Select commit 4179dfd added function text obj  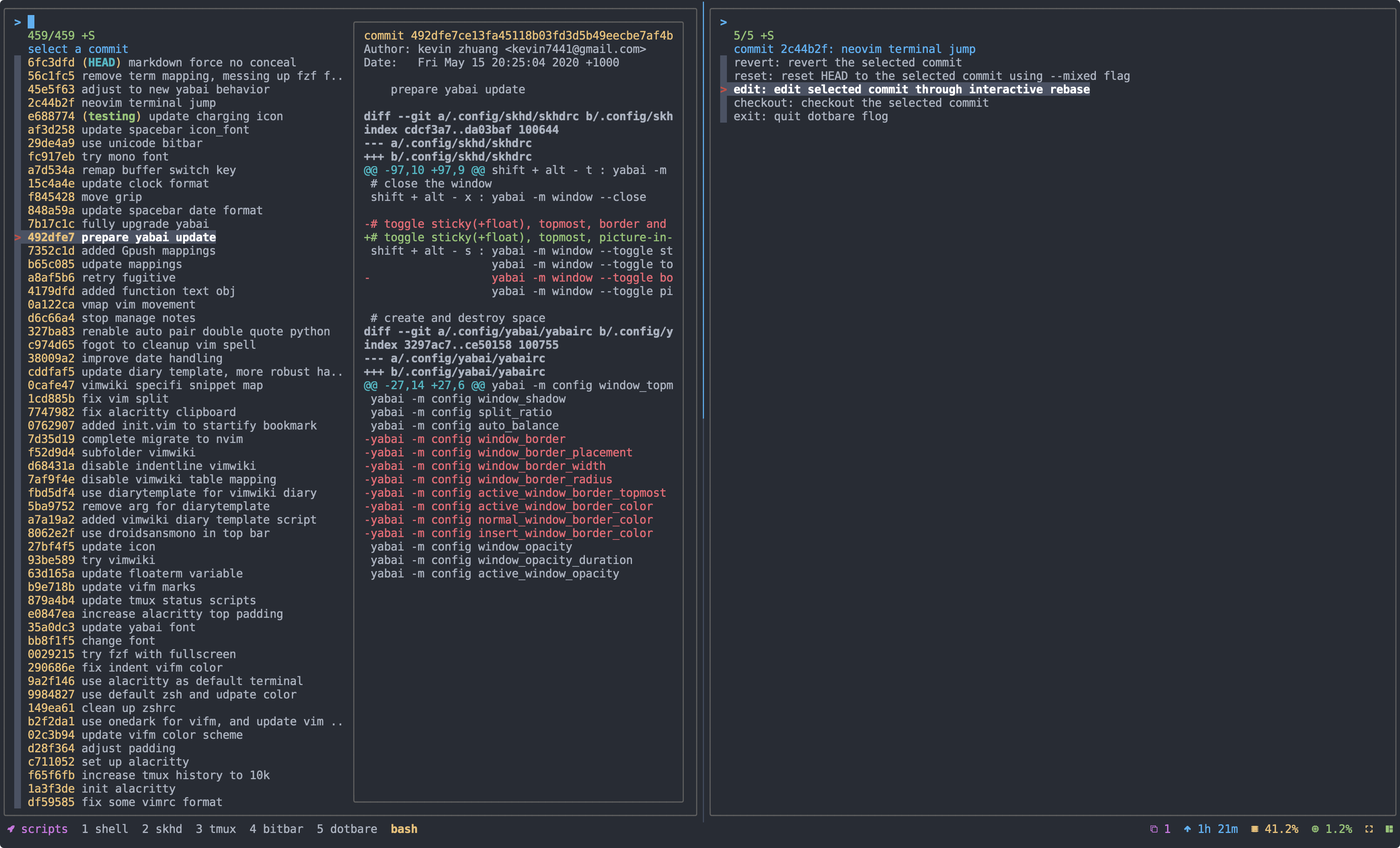(x=132, y=291)
